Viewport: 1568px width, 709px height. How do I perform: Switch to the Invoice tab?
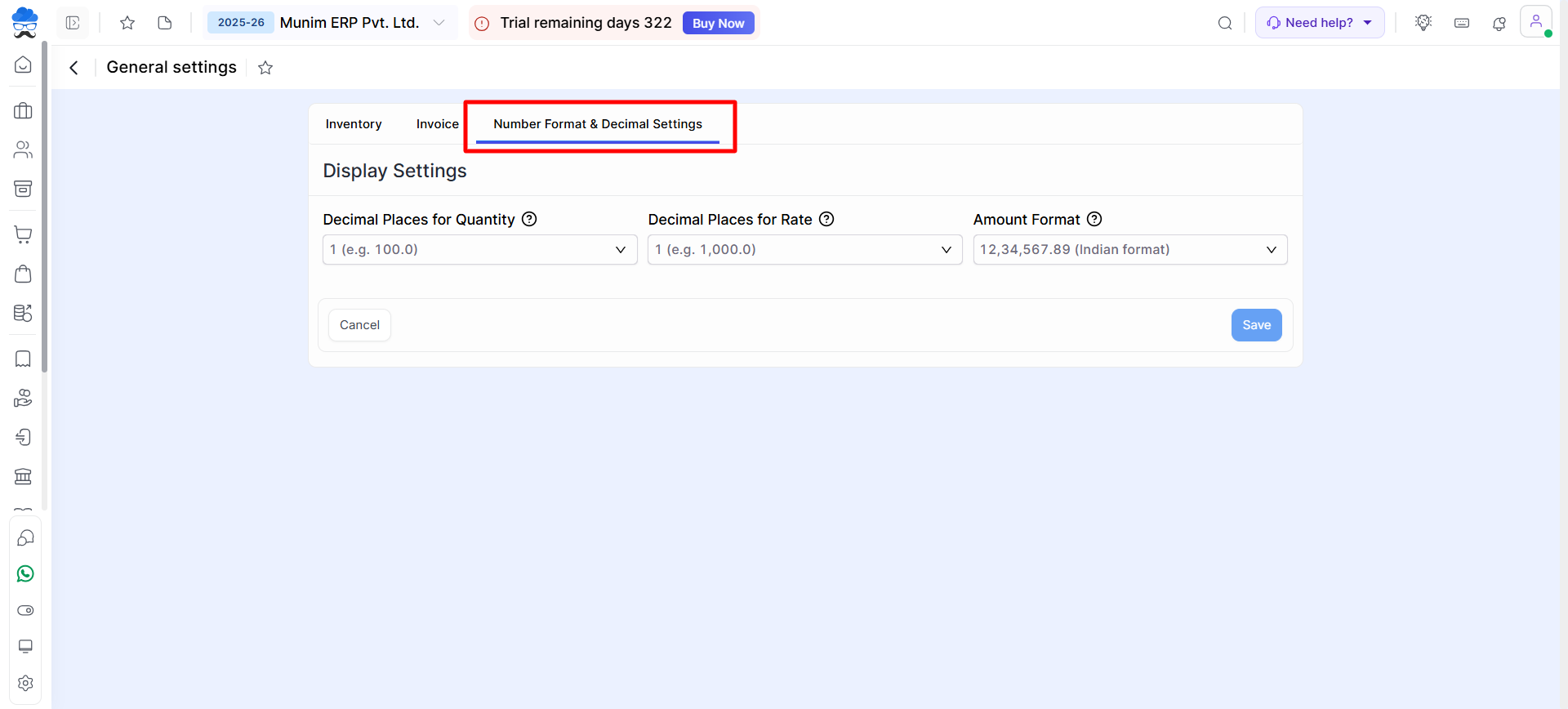(x=437, y=124)
